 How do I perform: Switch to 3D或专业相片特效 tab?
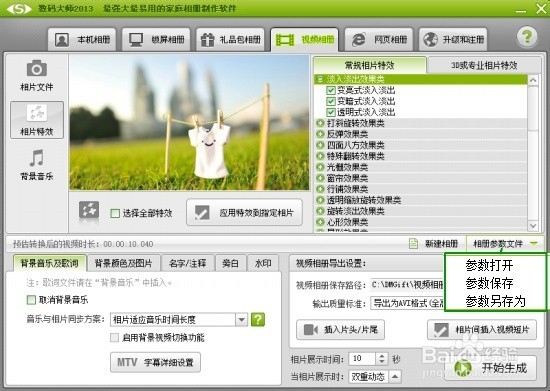(x=484, y=65)
